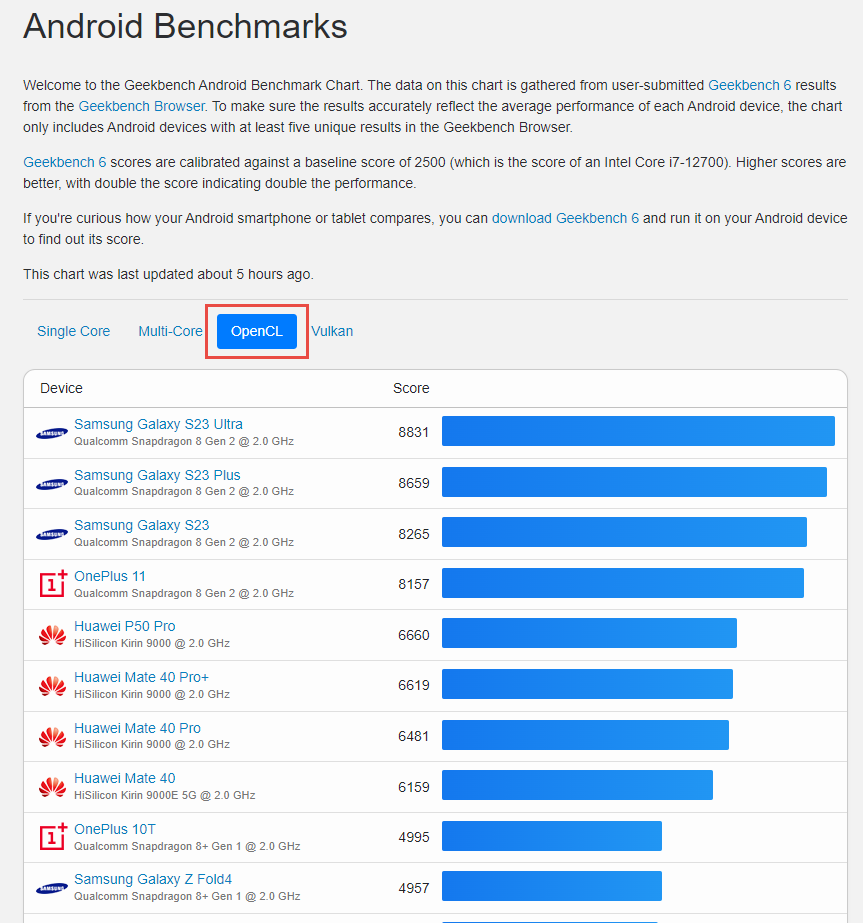863x923 pixels.
Task: Click the download Geekbench 6 link
Action: [565, 218]
